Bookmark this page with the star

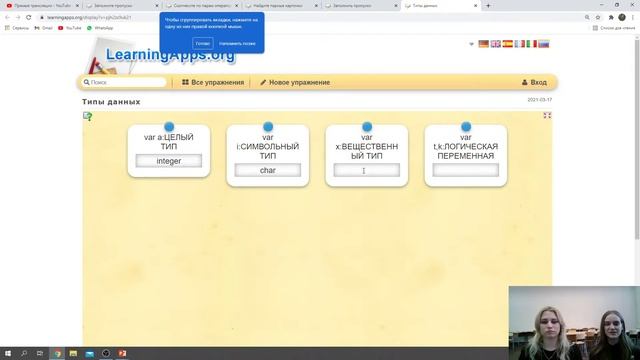click(x=598, y=18)
